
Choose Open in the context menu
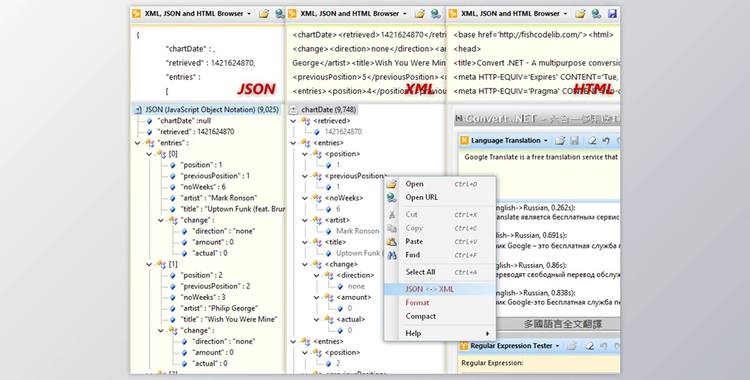point(440,184)
